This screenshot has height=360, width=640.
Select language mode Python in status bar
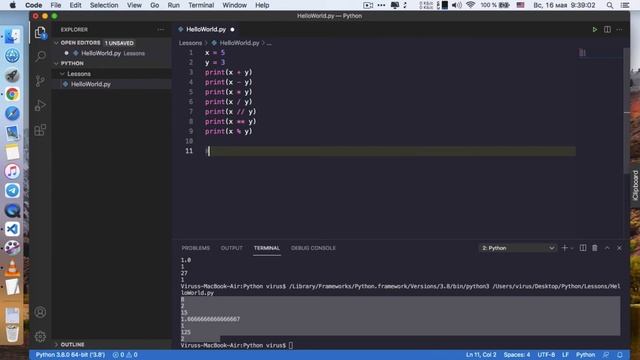click(585, 355)
